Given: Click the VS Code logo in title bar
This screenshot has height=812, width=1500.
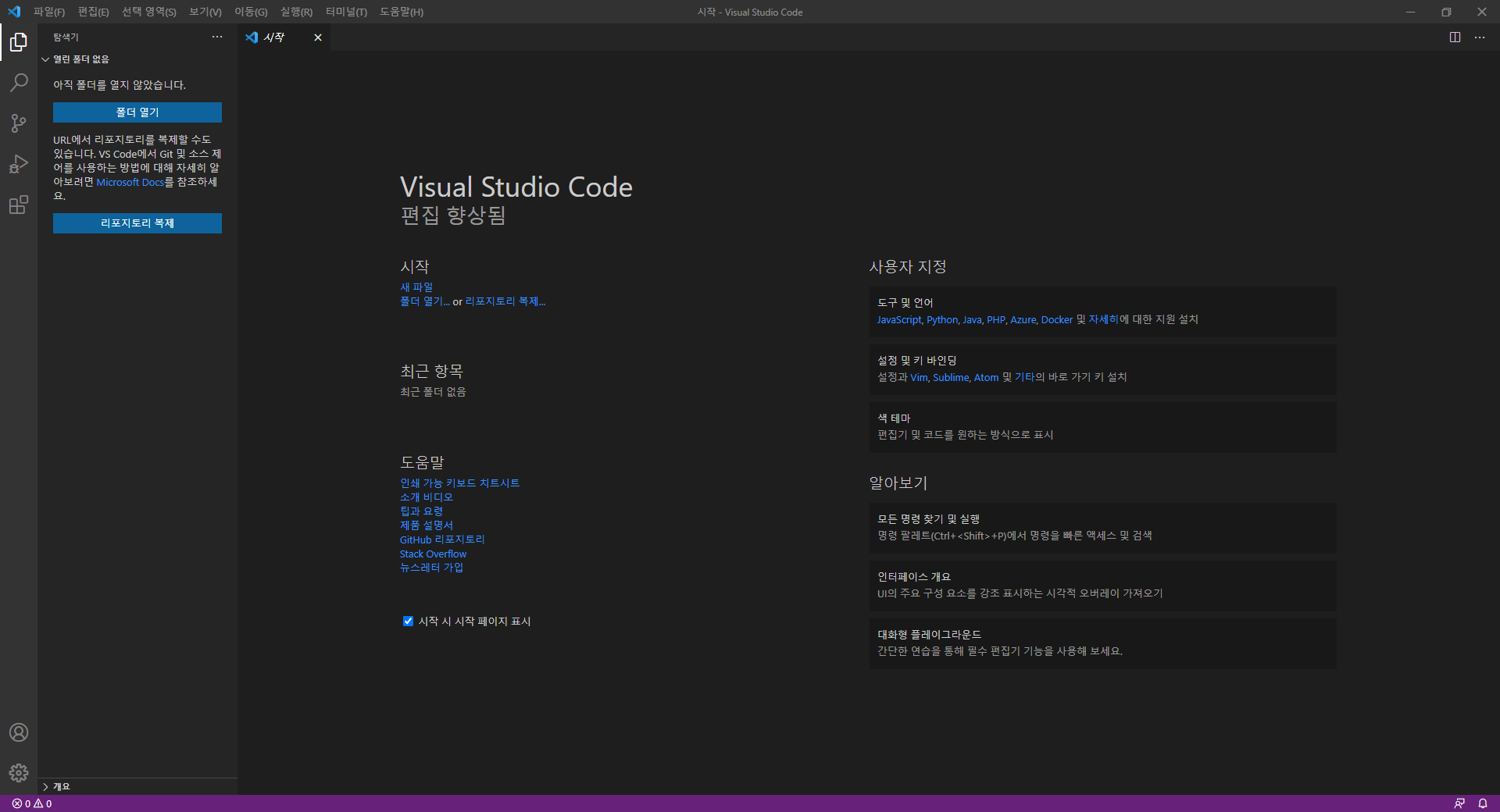Looking at the screenshot, I should (14, 12).
